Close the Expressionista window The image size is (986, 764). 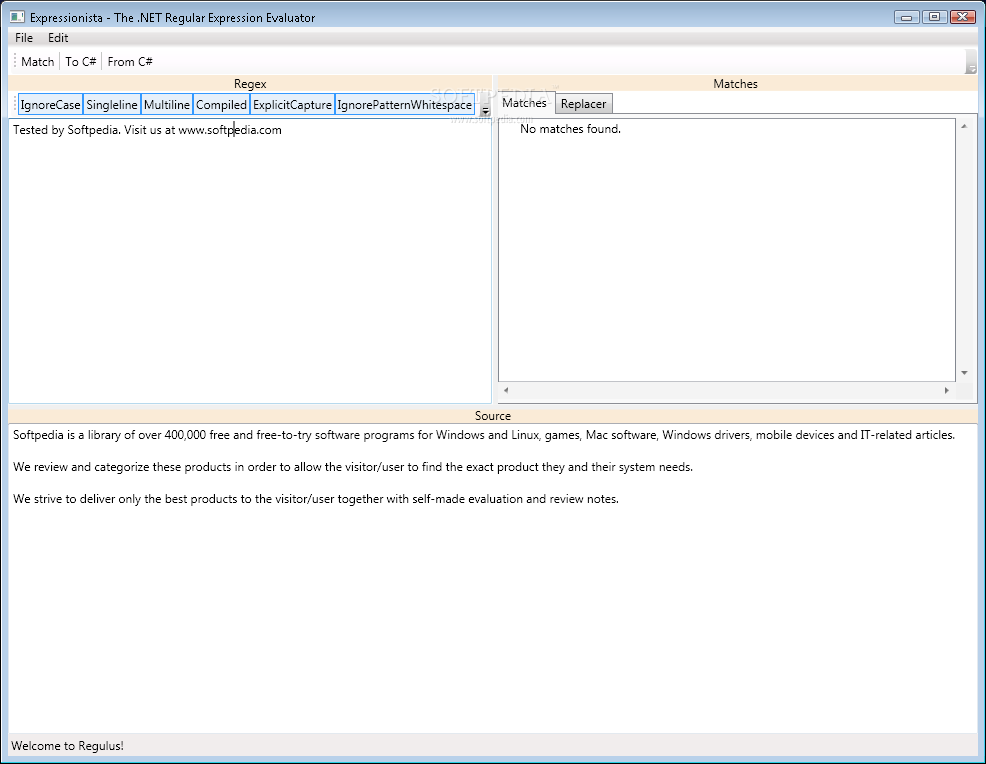tap(962, 17)
